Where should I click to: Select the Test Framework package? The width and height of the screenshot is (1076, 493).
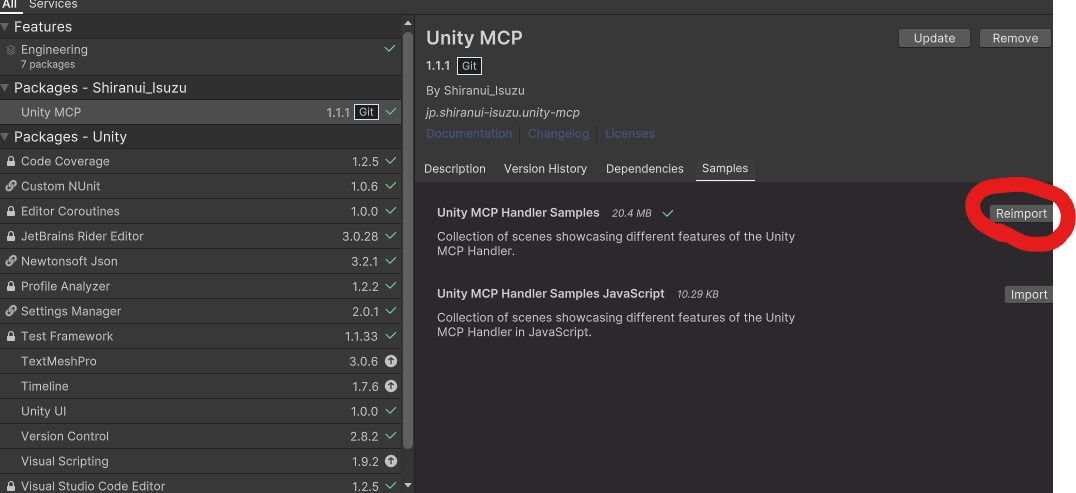[200, 336]
